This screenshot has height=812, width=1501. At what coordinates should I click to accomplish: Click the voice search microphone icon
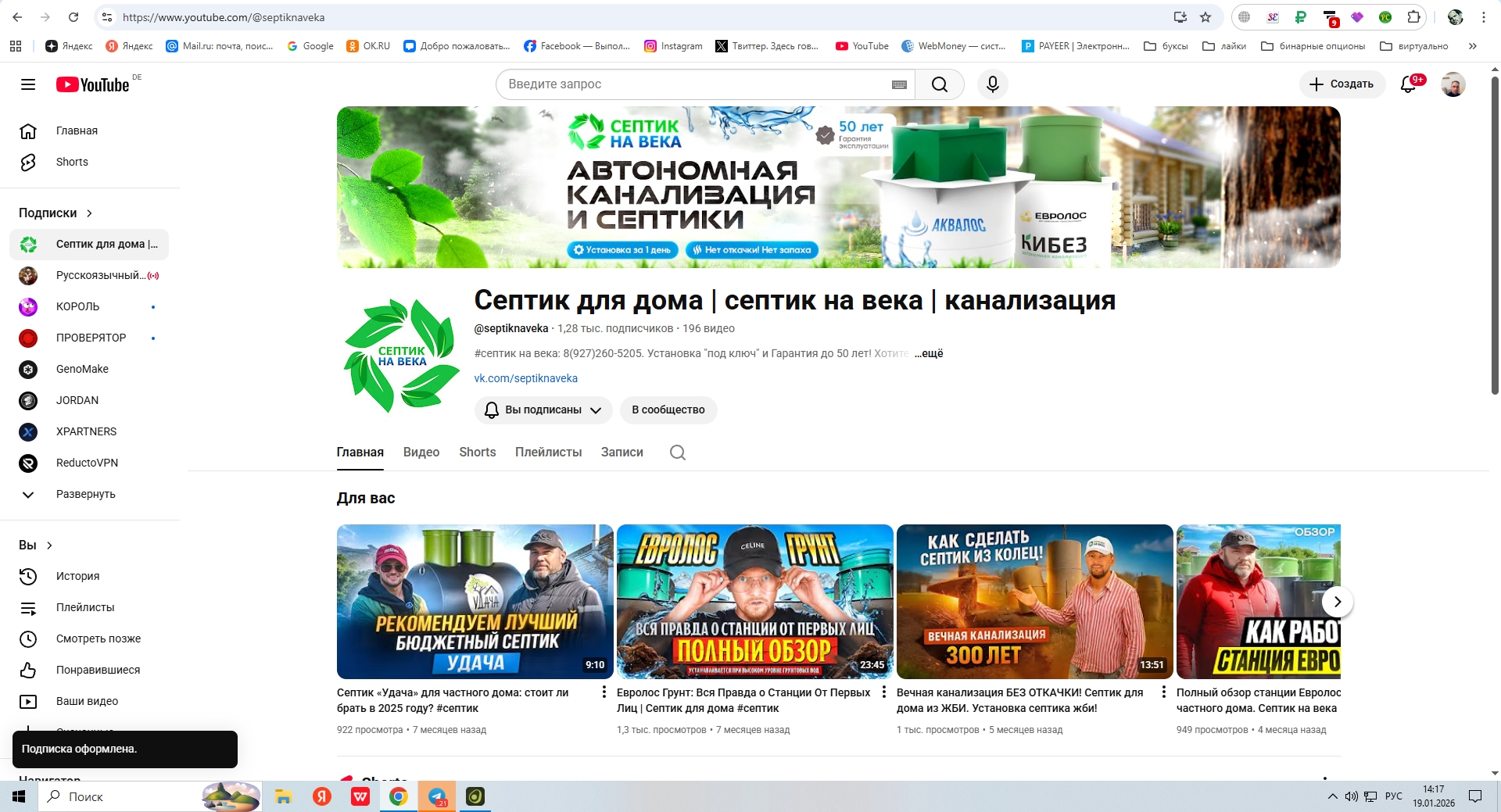[x=992, y=84]
